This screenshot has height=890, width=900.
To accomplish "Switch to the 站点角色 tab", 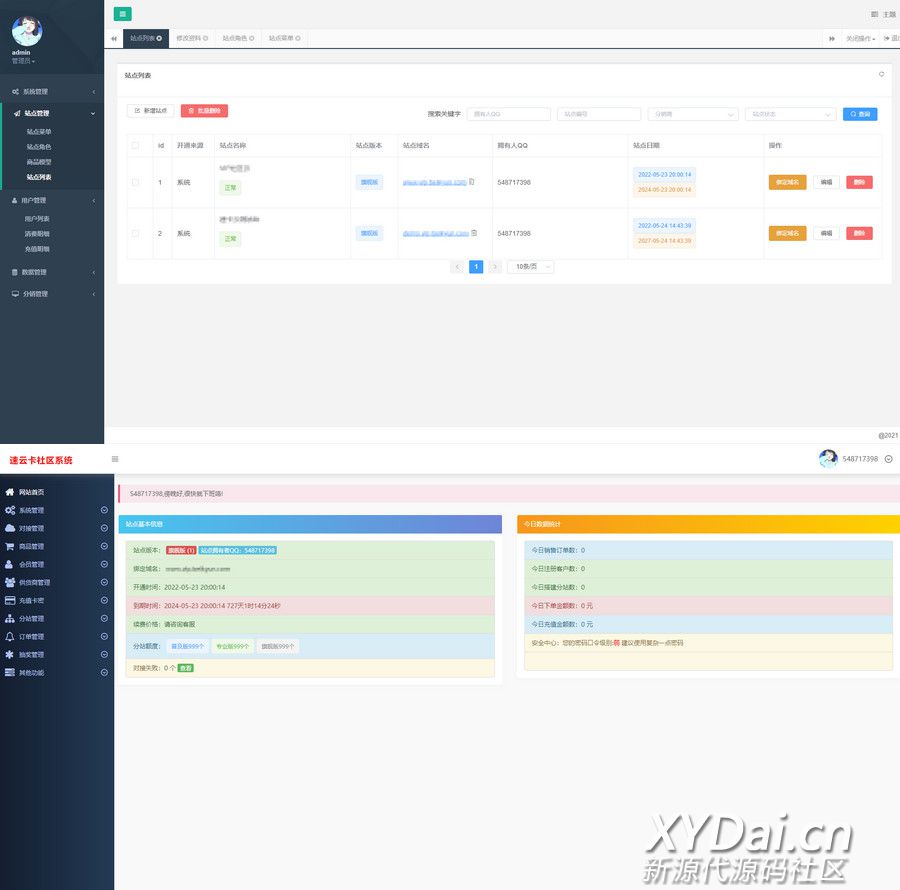I will pyautogui.click(x=238, y=38).
